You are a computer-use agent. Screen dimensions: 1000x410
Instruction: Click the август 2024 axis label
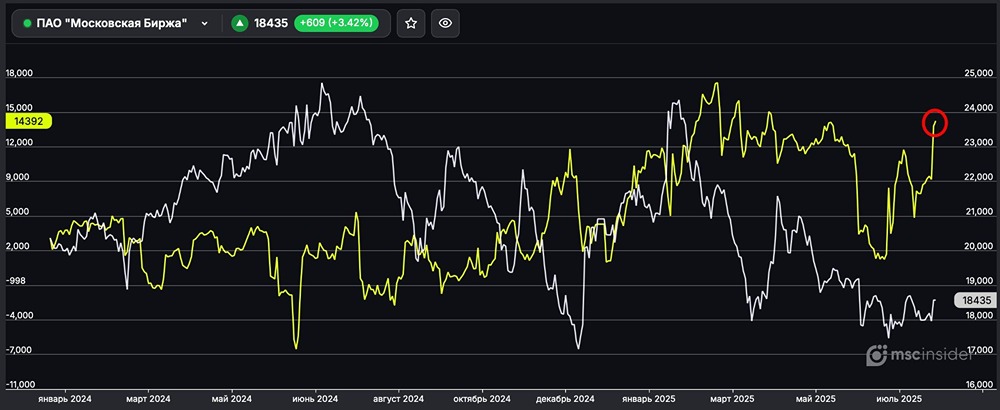click(x=400, y=399)
